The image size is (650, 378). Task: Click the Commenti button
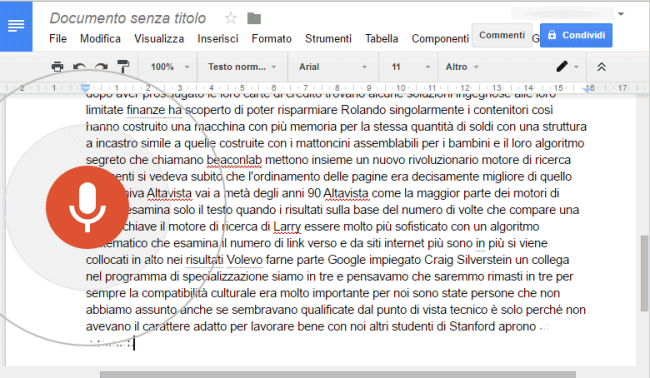[502, 35]
